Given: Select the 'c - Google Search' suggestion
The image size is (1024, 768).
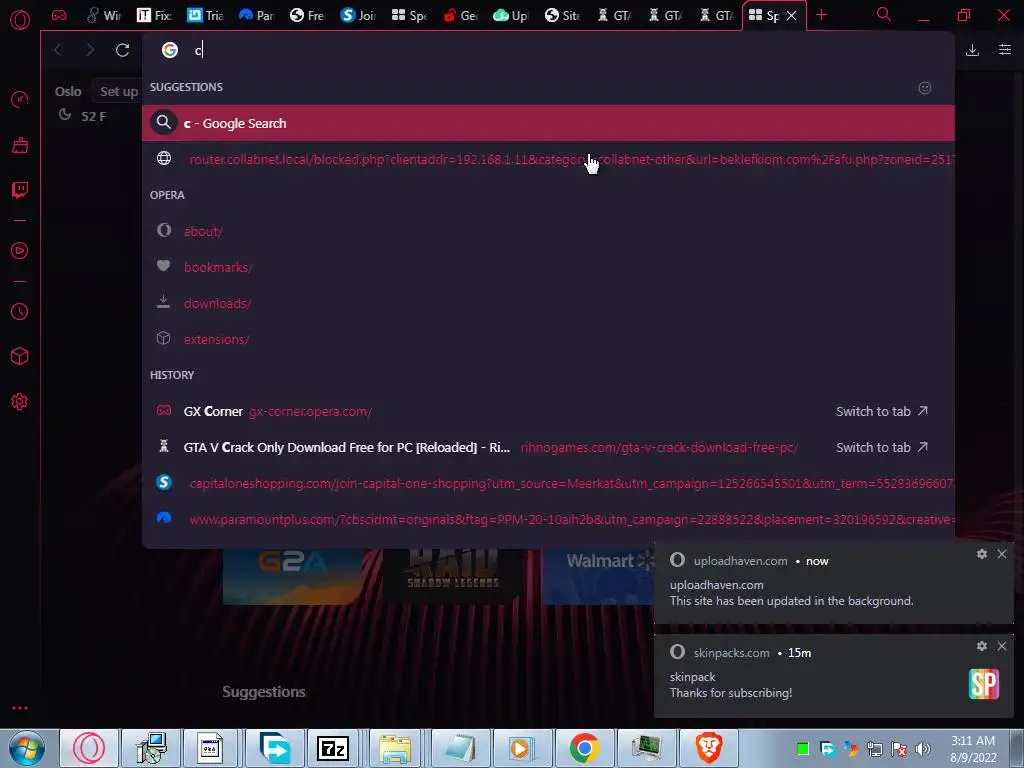Looking at the screenshot, I should tap(548, 123).
